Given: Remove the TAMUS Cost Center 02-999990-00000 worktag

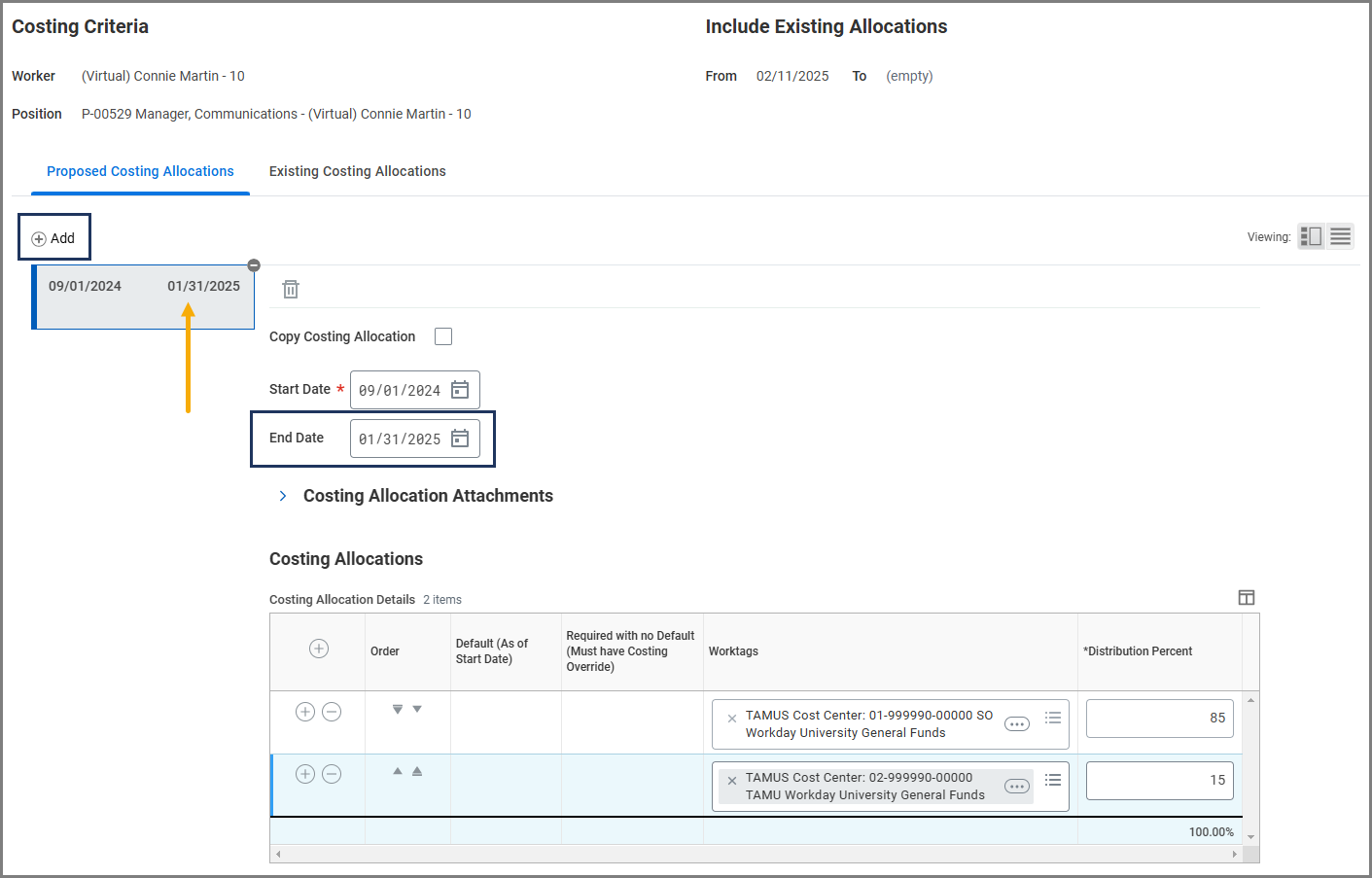Looking at the screenshot, I should pyautogui.click(x=732, y=781).
